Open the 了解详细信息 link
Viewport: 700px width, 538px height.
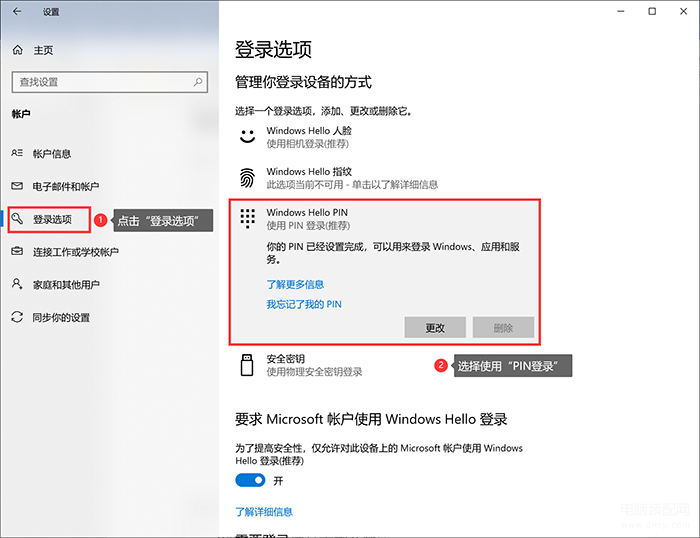(264, 512)
